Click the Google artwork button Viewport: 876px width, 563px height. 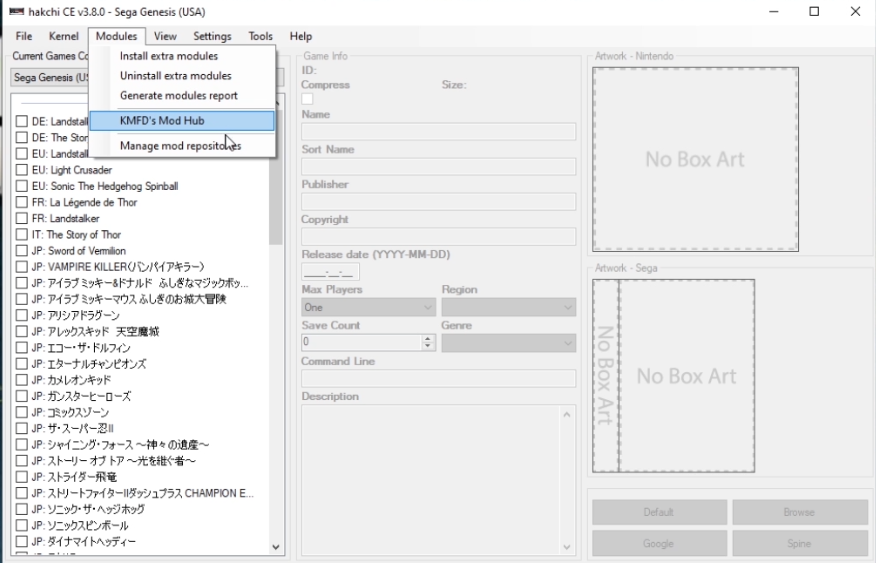[x=659, y=543]
